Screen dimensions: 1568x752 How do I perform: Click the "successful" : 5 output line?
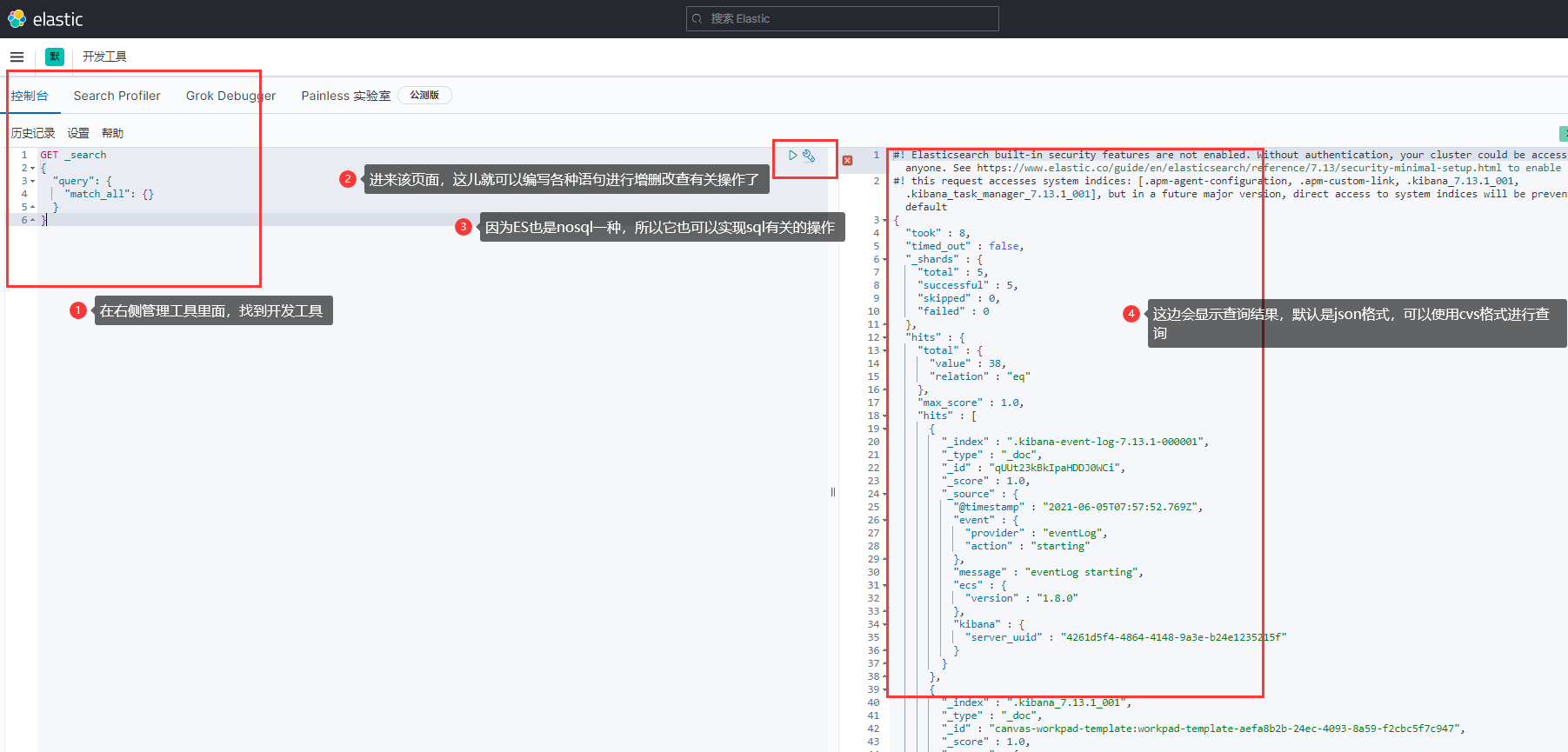(x=967, y=285)
